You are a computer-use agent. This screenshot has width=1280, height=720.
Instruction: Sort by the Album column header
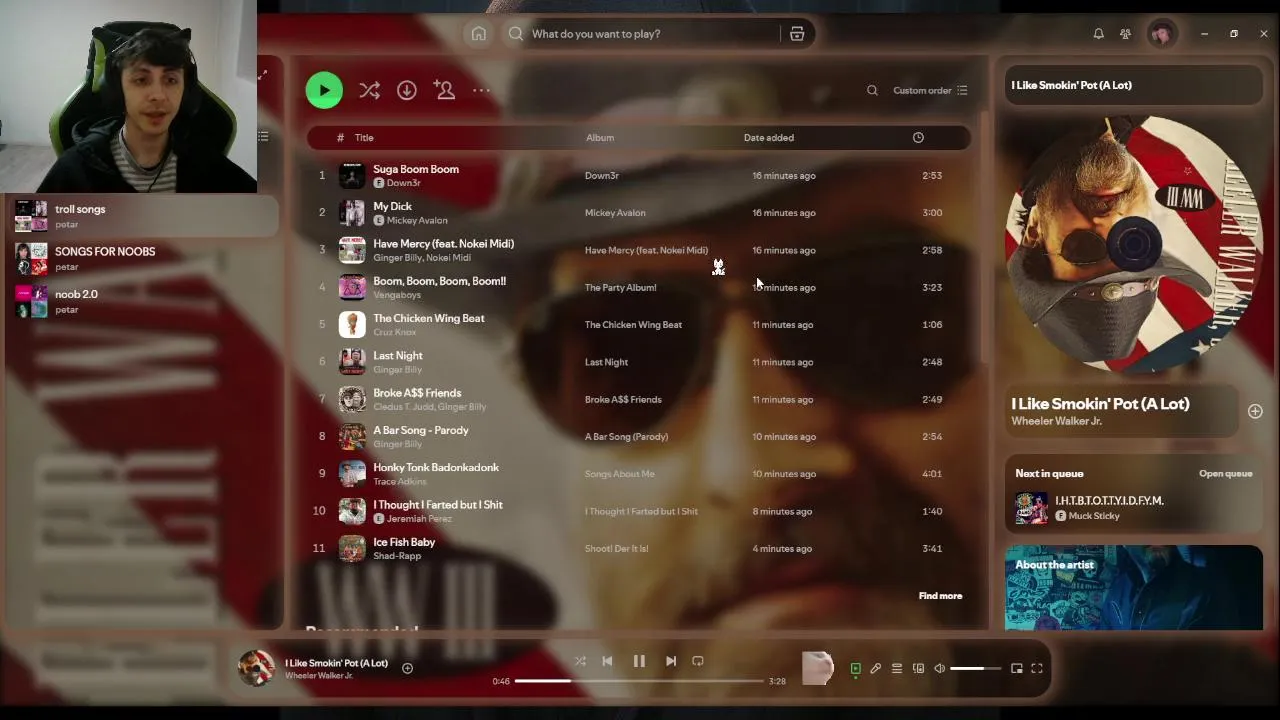pyautogui.click(x=600, y=138)
